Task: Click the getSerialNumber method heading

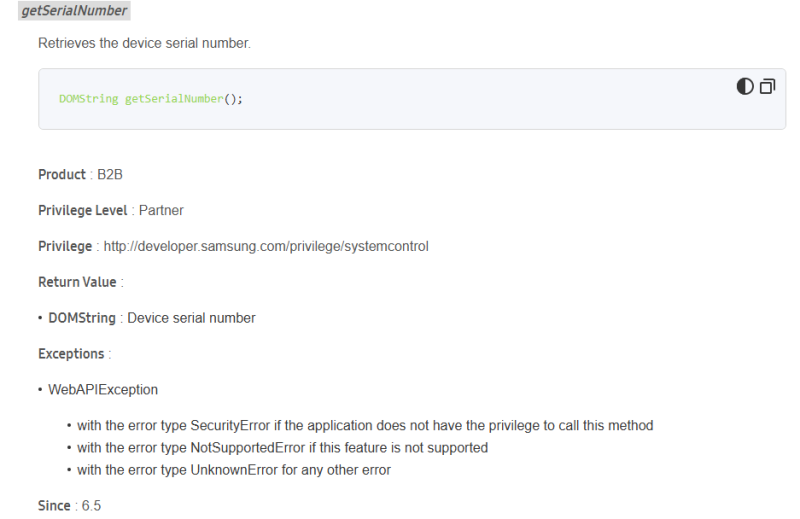Action: click(x=75, y=10)
